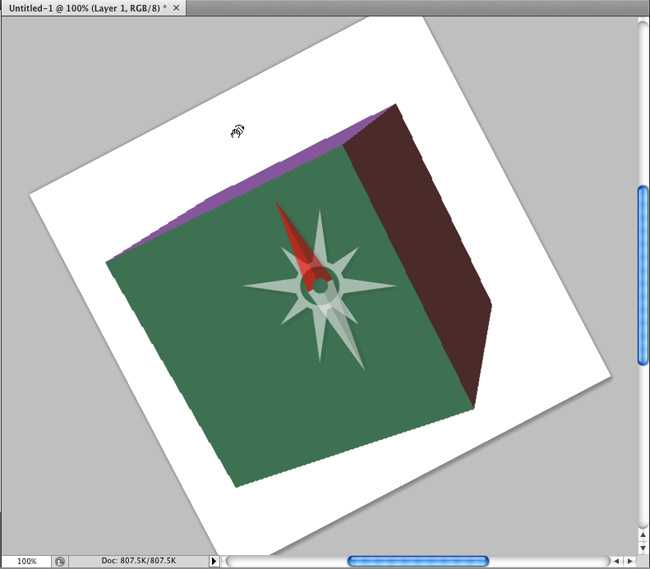Click the vertical scrollbar blue thumb
The width and height of the screenshot is (650, 569).
pyautogui.click(x=643, y=275)
